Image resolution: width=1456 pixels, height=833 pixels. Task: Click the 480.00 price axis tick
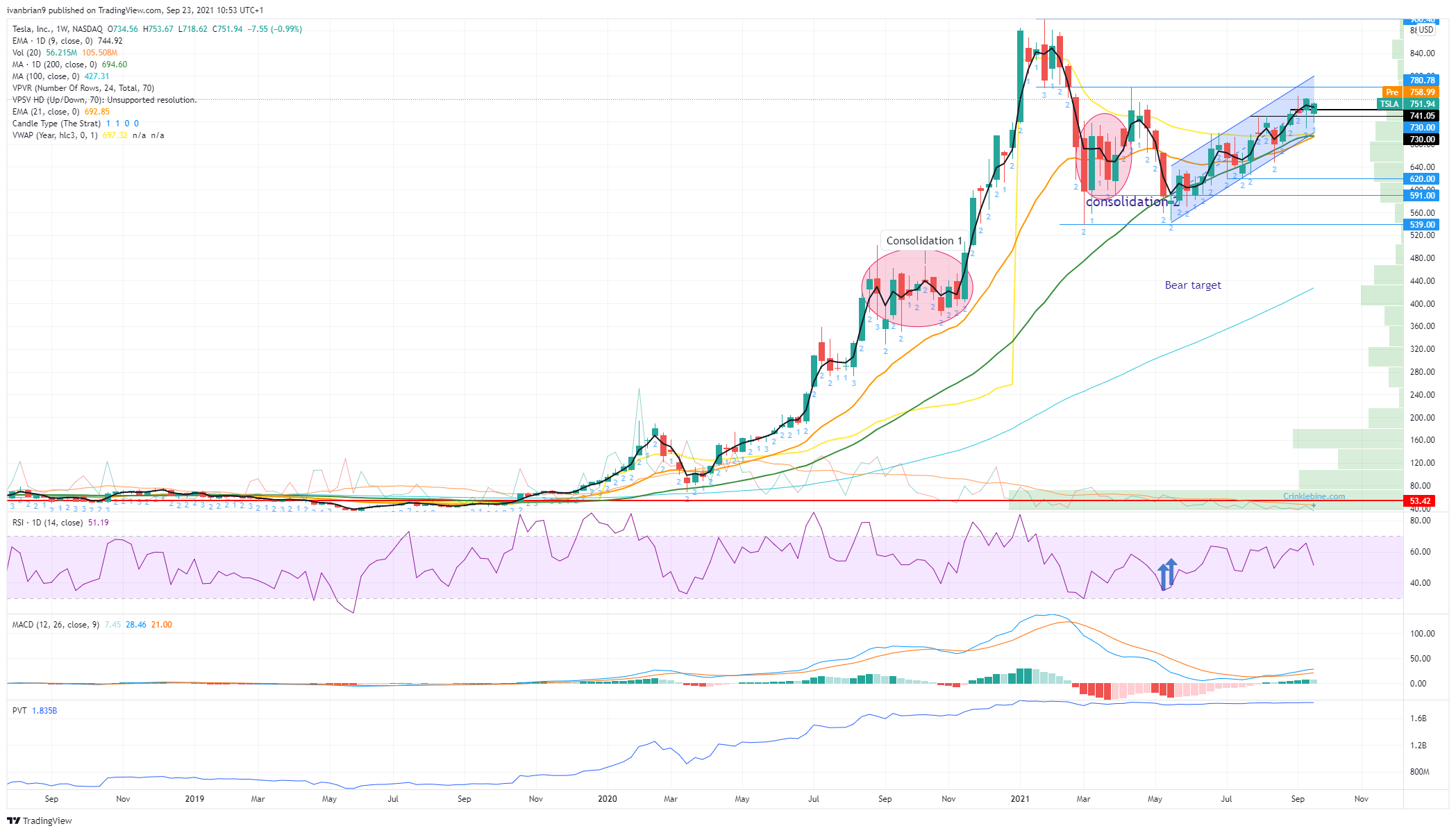click(x=1422, y=258)
